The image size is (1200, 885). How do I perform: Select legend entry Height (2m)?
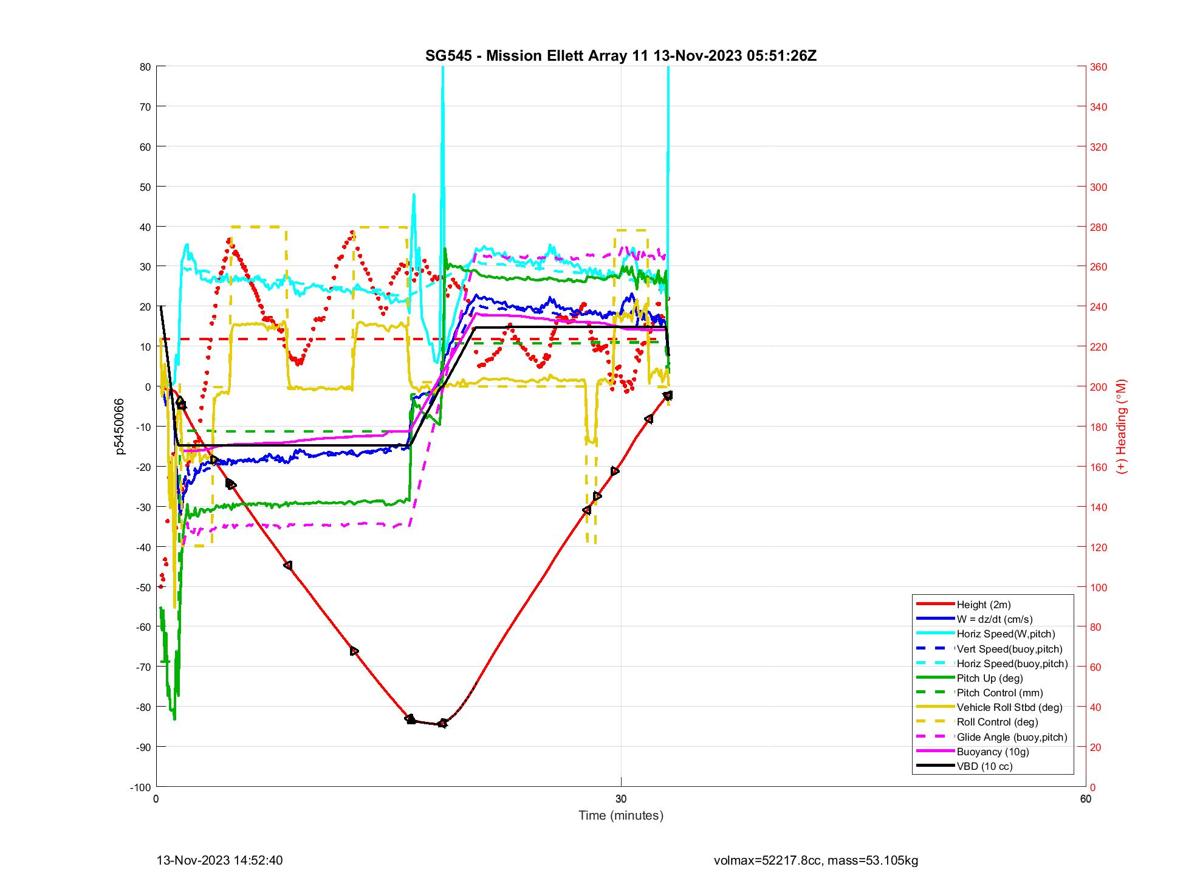click(986, 605)
